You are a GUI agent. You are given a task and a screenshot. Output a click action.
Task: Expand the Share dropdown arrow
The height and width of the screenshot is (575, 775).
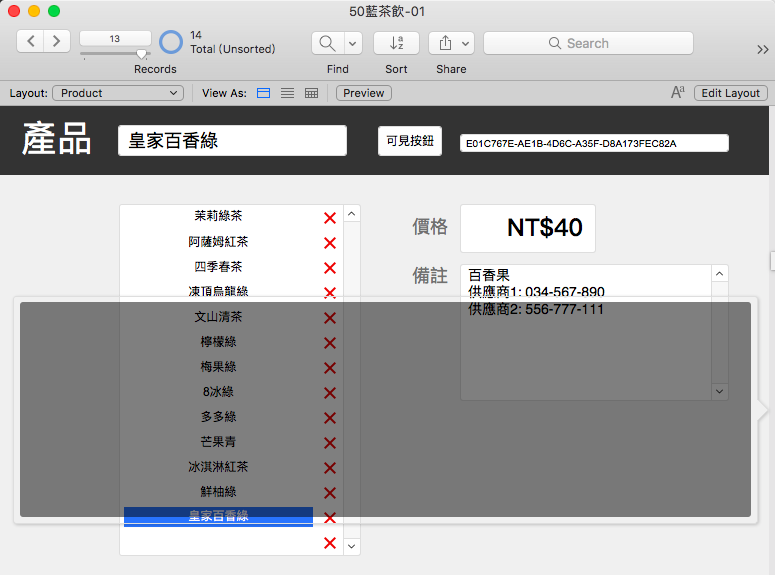click(x=466, y=43)
